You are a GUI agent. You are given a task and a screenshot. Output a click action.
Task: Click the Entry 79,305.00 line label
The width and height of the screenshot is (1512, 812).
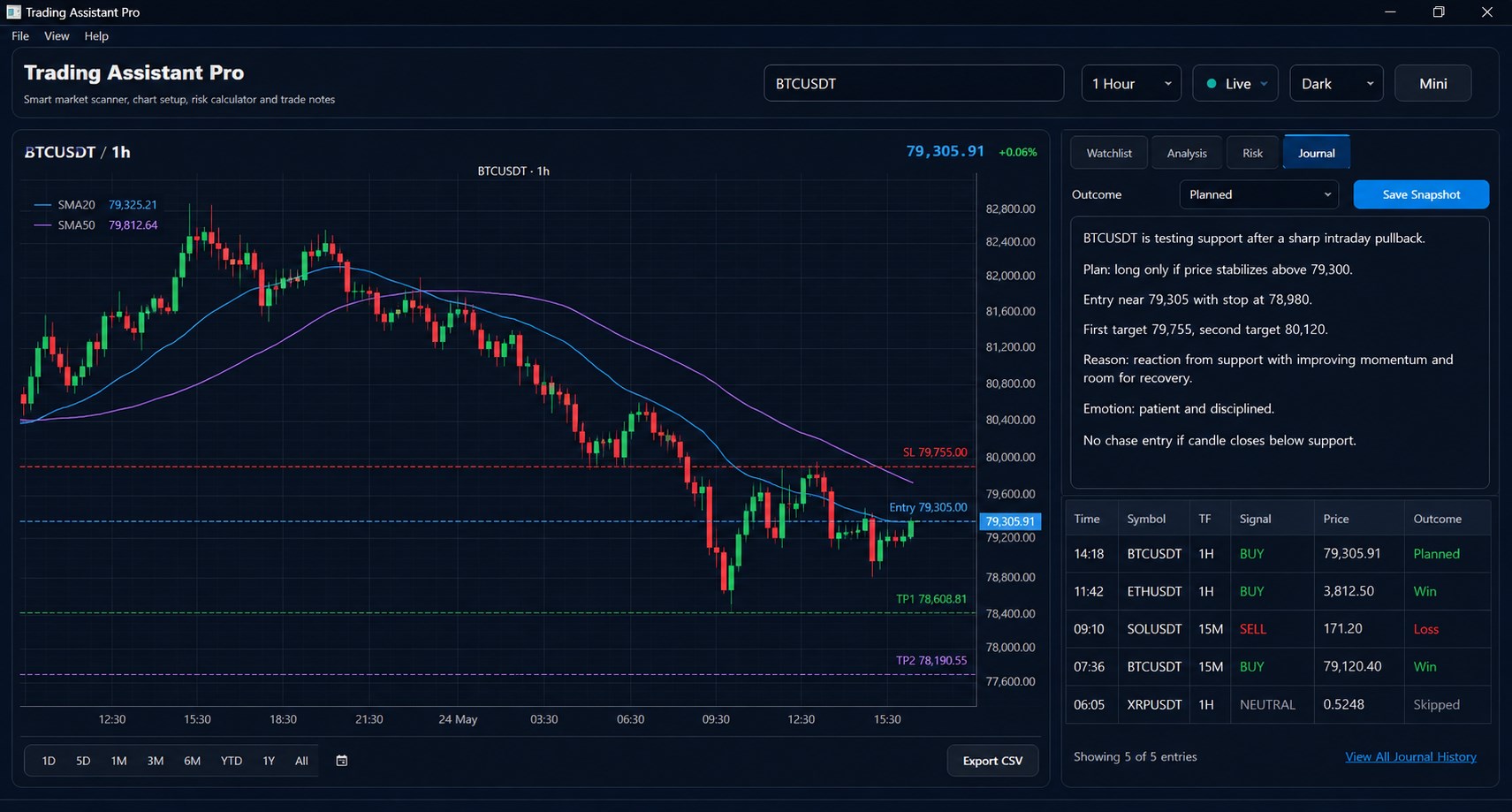click(928, 507)
